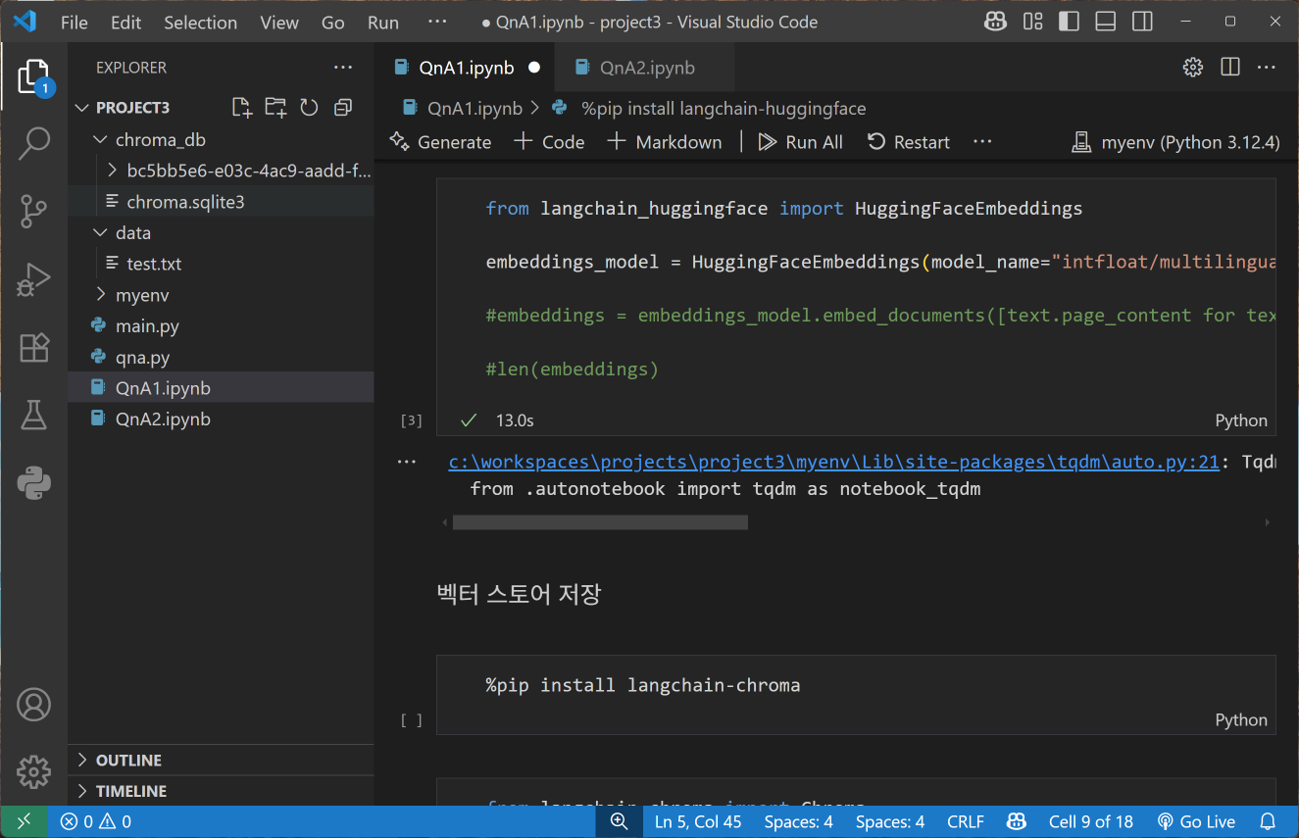
Task: Open the Manage gear in activity bar
Action: click(x=34, y=772)
